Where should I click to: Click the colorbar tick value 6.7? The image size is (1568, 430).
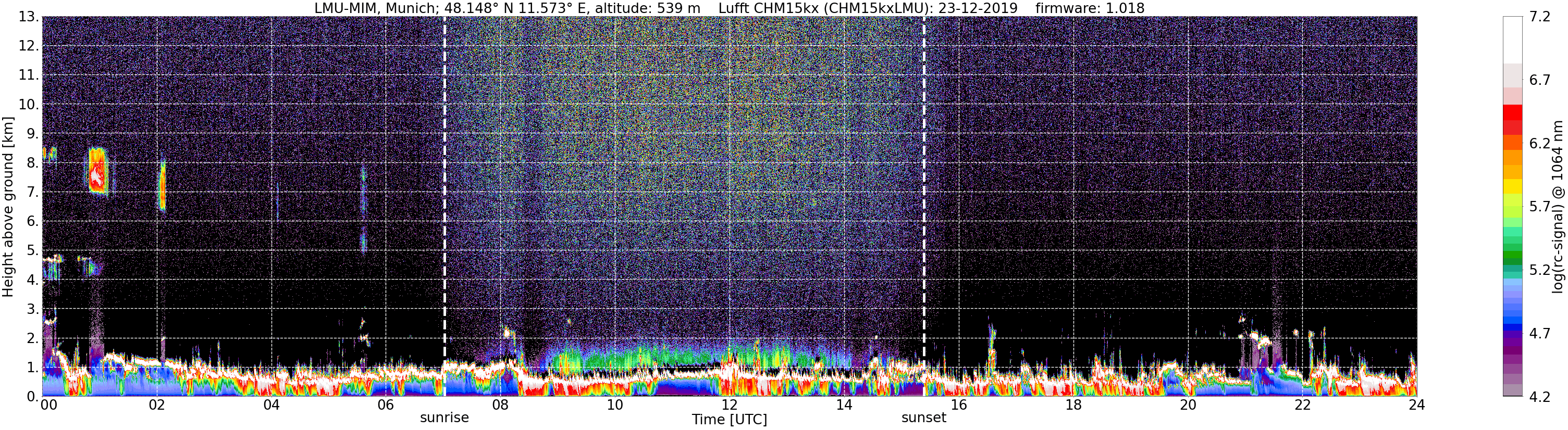click(1539, 80)
